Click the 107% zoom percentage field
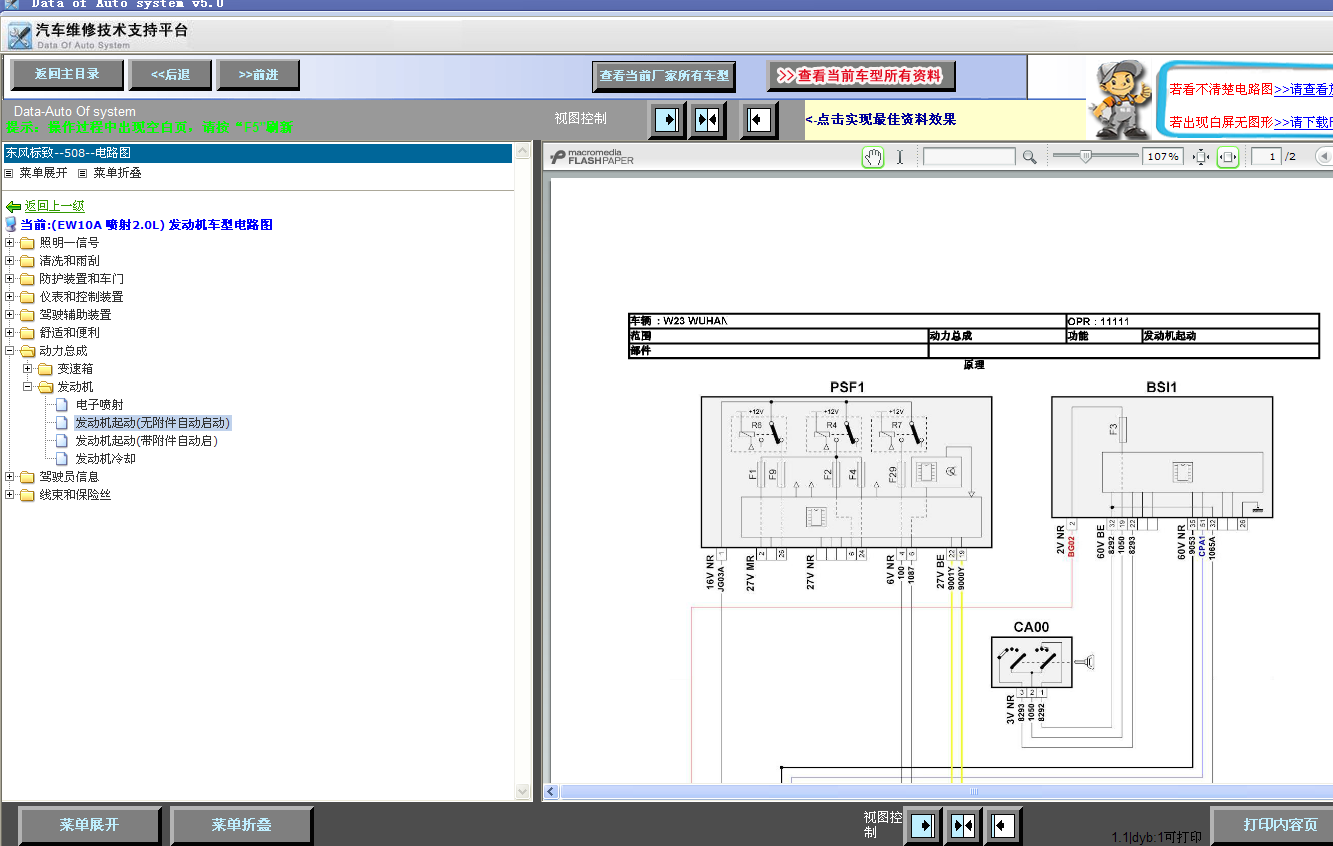 coord(1163,157)
